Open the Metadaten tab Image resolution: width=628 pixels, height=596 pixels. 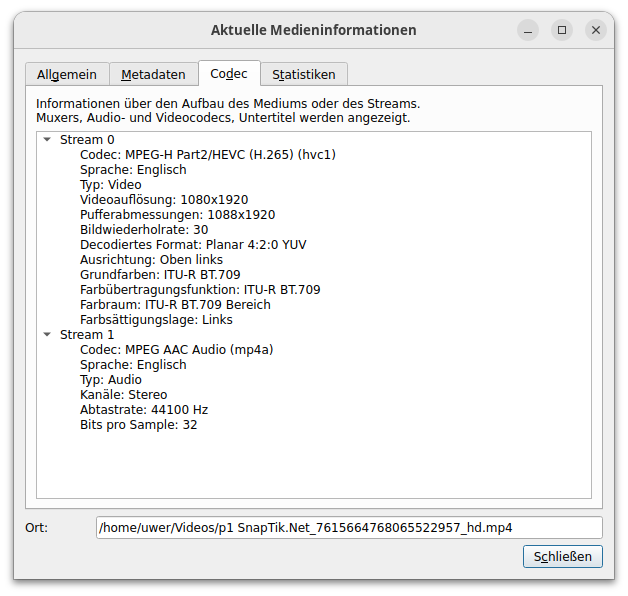click(153, 74)
